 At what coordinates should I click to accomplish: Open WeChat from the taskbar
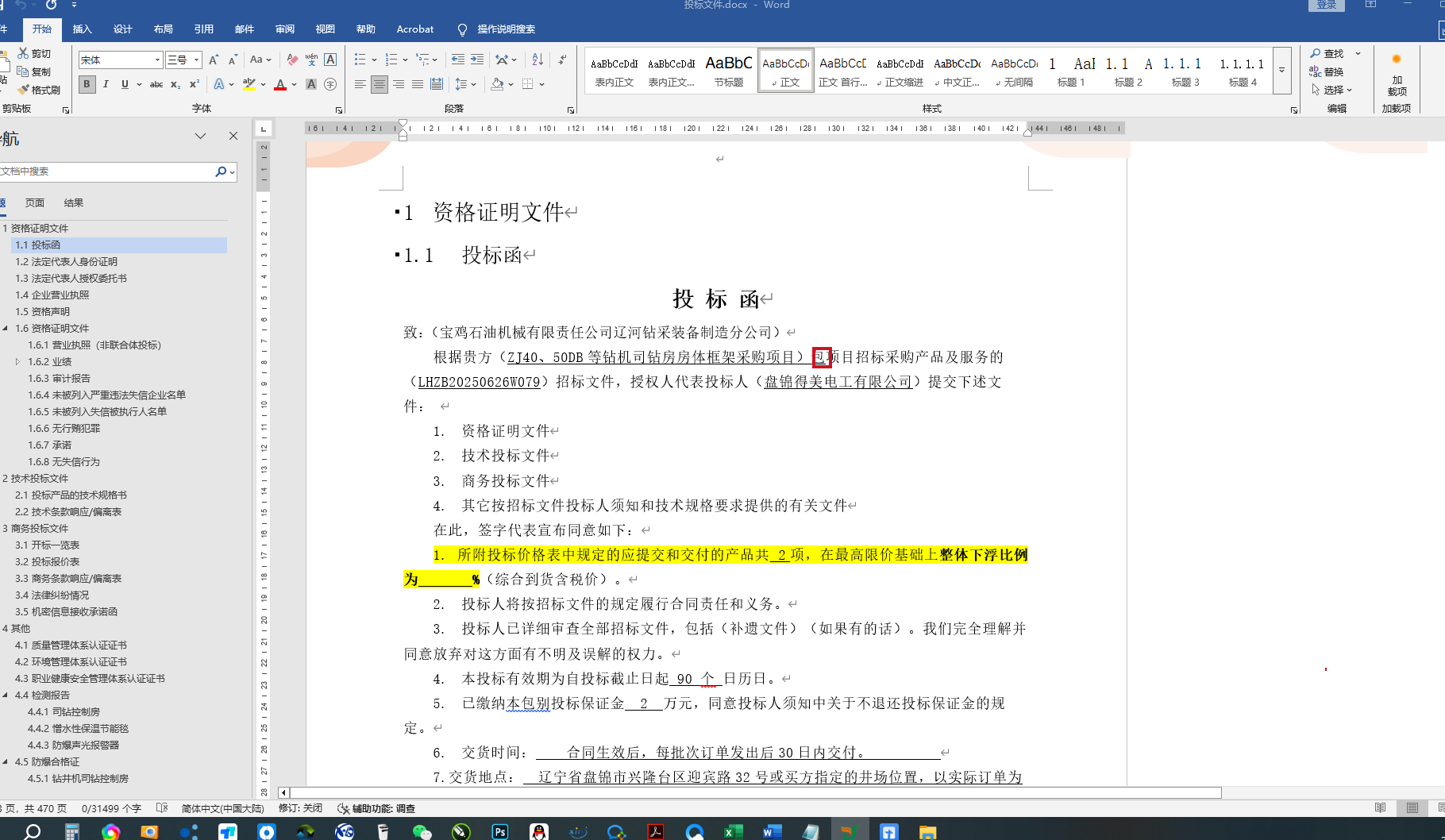coord(422,831)
